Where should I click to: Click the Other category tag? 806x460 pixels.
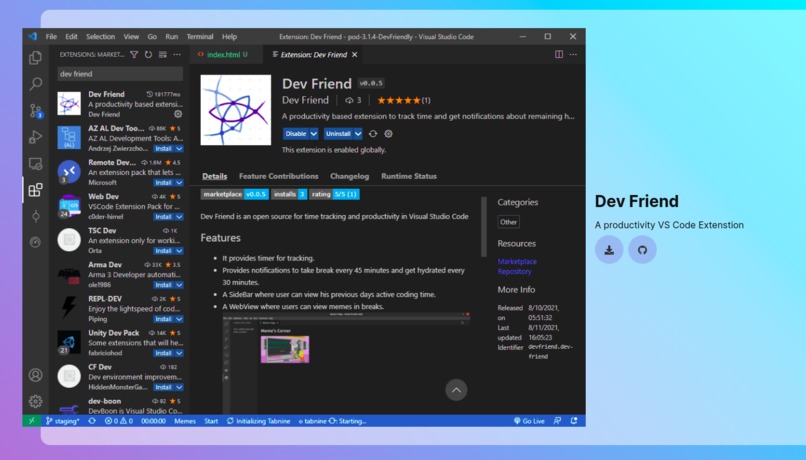coord(508,222)
